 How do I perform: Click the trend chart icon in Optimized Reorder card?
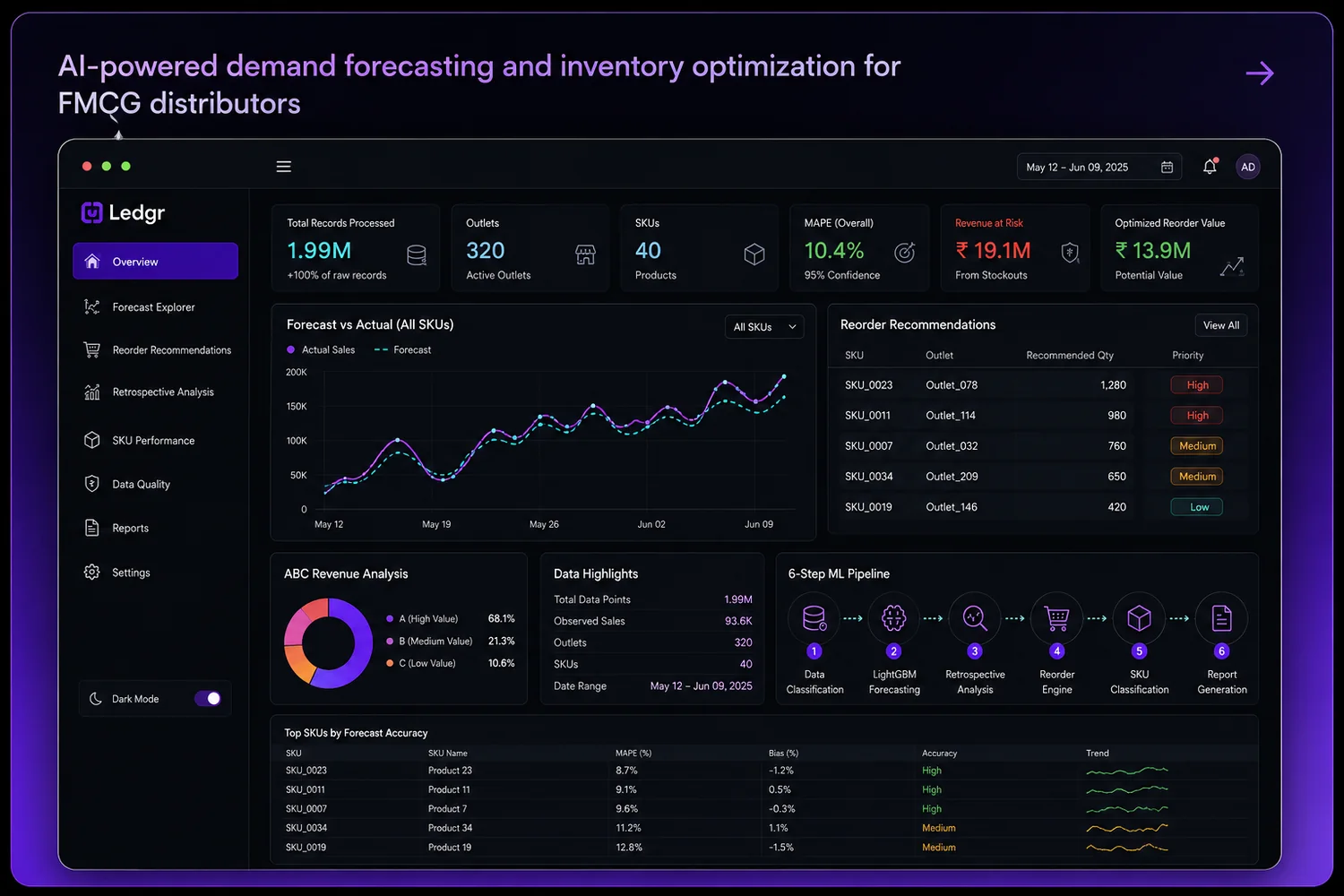click(1232, 266)
